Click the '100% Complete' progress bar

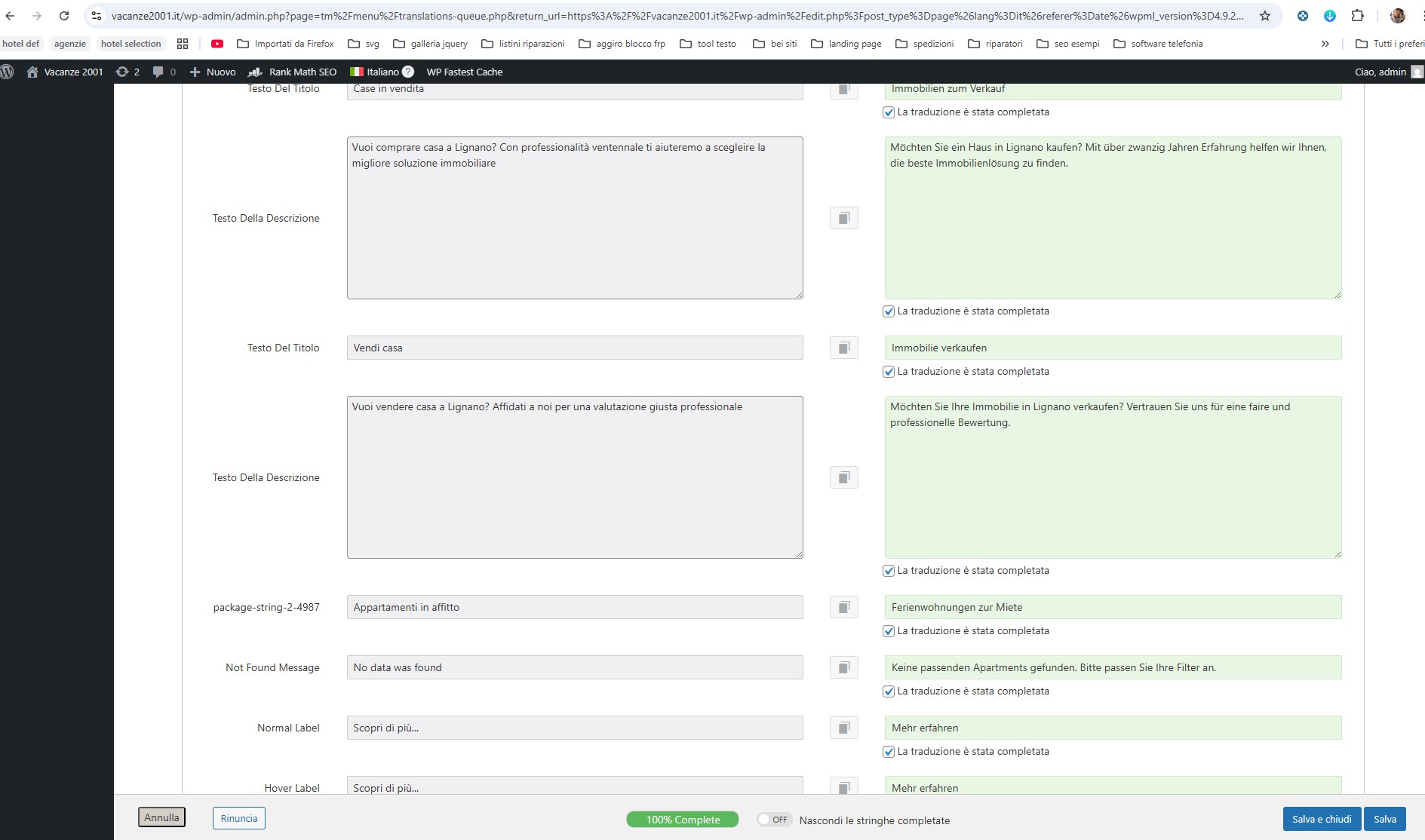(x=682, y=820)
